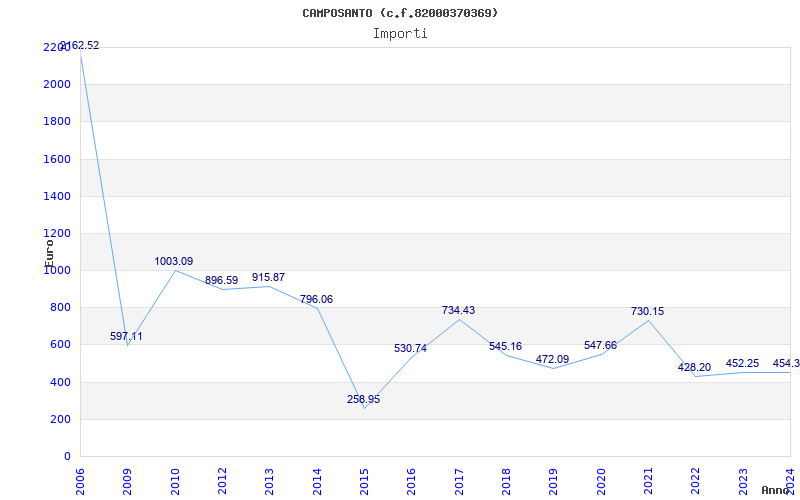Click the Importi subtitle
Image resolution: width=800 pixels, height=500 pixels.
coord(400,33)
